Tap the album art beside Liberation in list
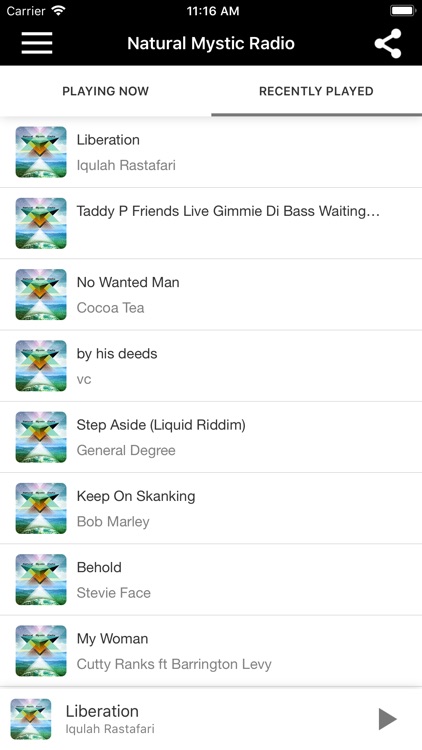 [41, 152]
